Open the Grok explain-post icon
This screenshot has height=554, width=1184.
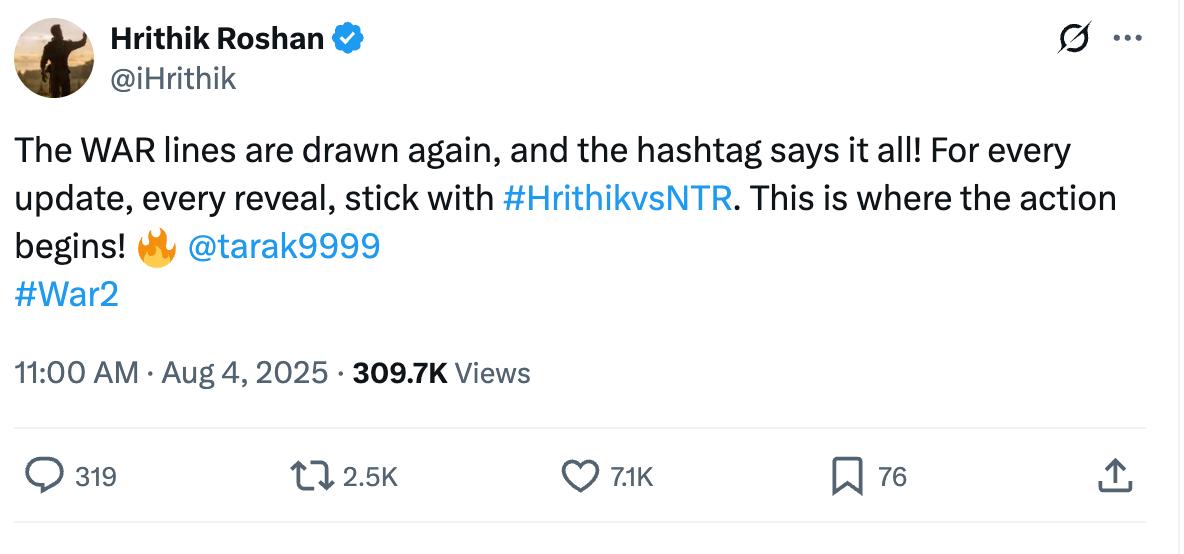1075,38
